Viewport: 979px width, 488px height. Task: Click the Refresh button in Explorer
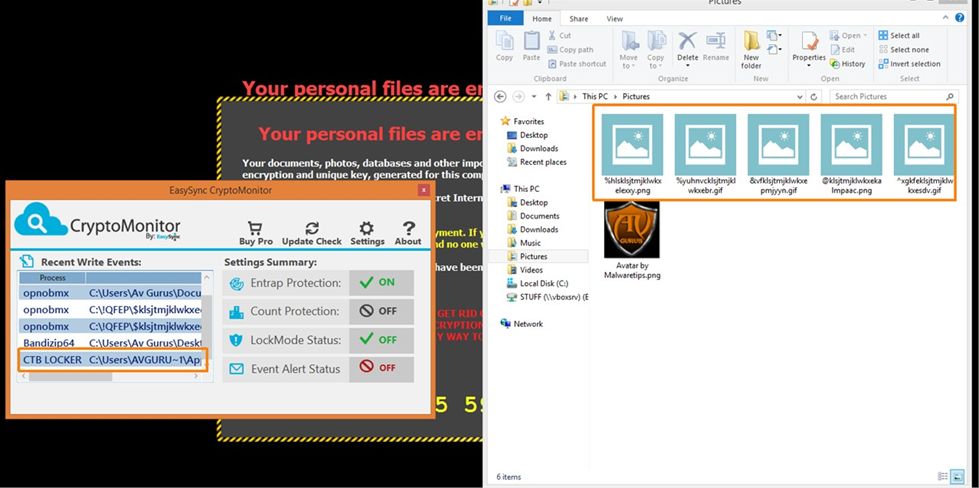point(813,97)
